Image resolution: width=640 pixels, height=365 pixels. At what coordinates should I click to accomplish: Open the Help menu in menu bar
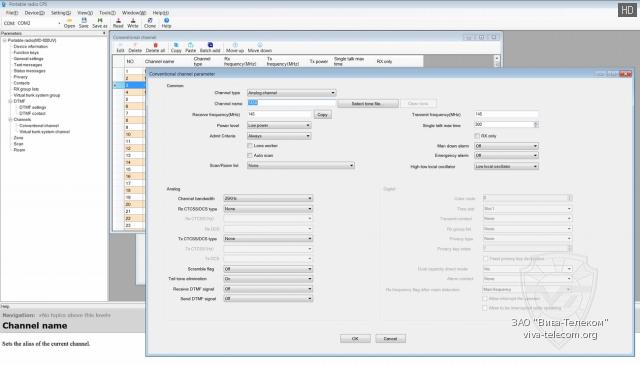coord(160,13)
